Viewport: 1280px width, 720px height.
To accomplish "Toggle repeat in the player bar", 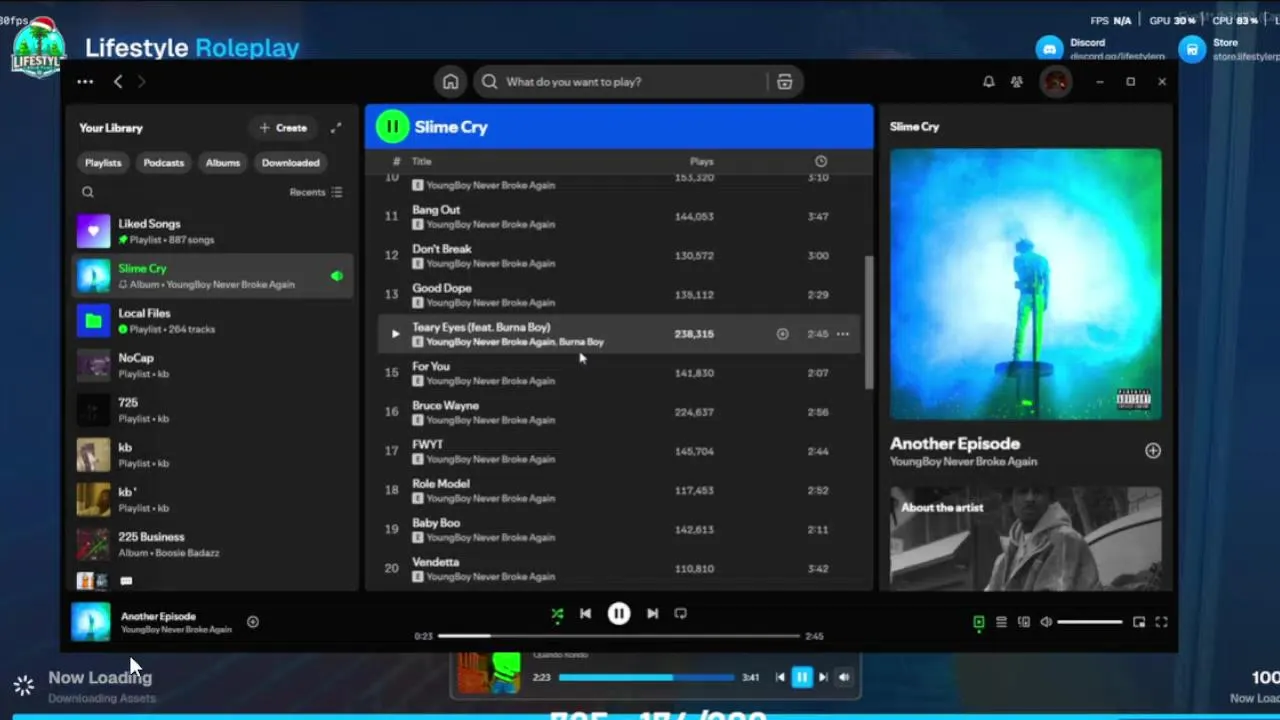I will point(681,614).
